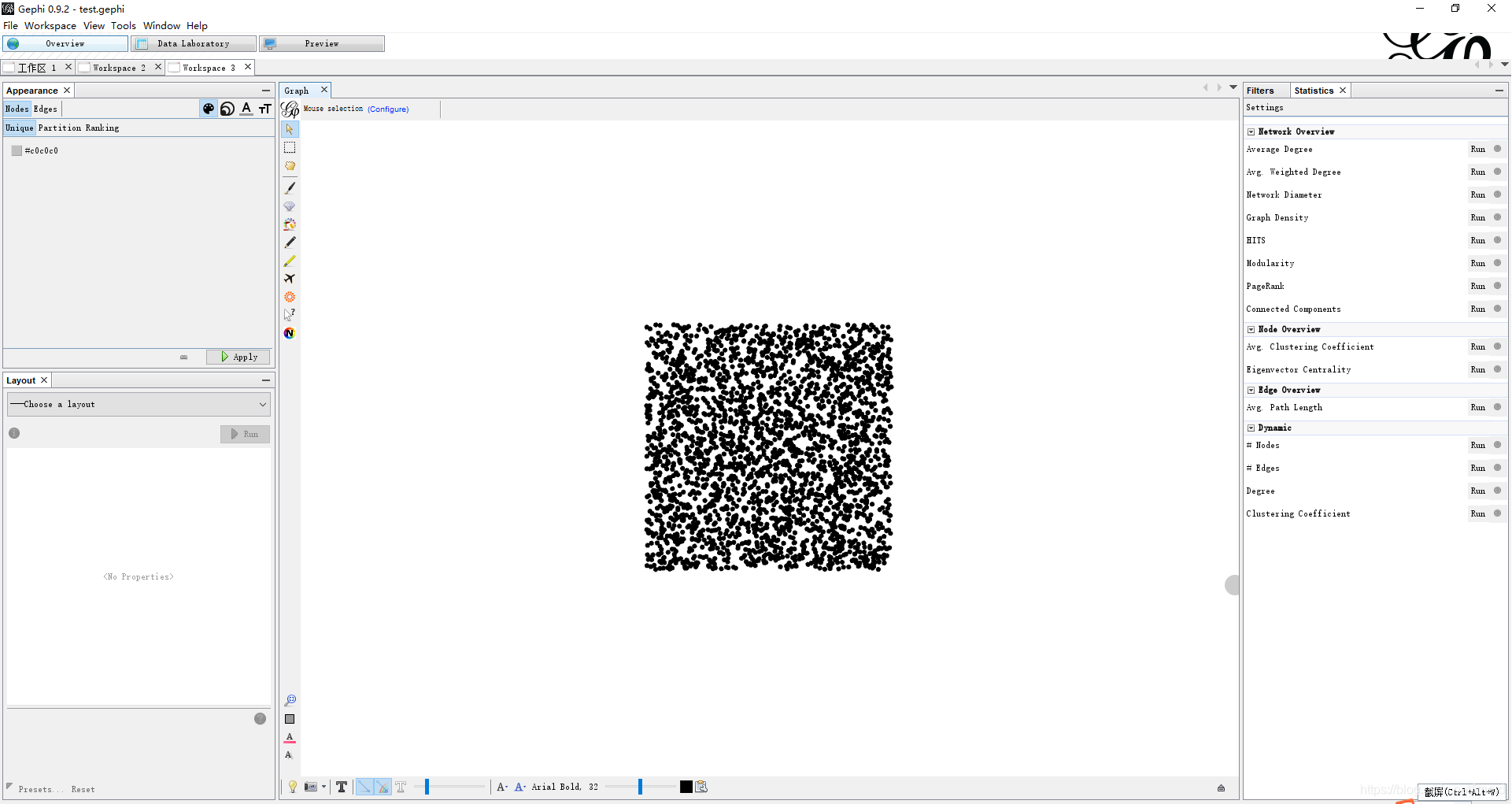Screen dimensions: 1512x804
Task: Select the rectangle selection tool
Action: point(290,147)
